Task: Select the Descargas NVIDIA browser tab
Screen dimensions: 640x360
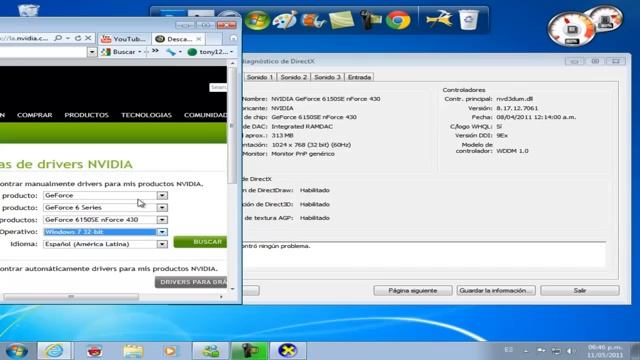Action: click(178, 39)
